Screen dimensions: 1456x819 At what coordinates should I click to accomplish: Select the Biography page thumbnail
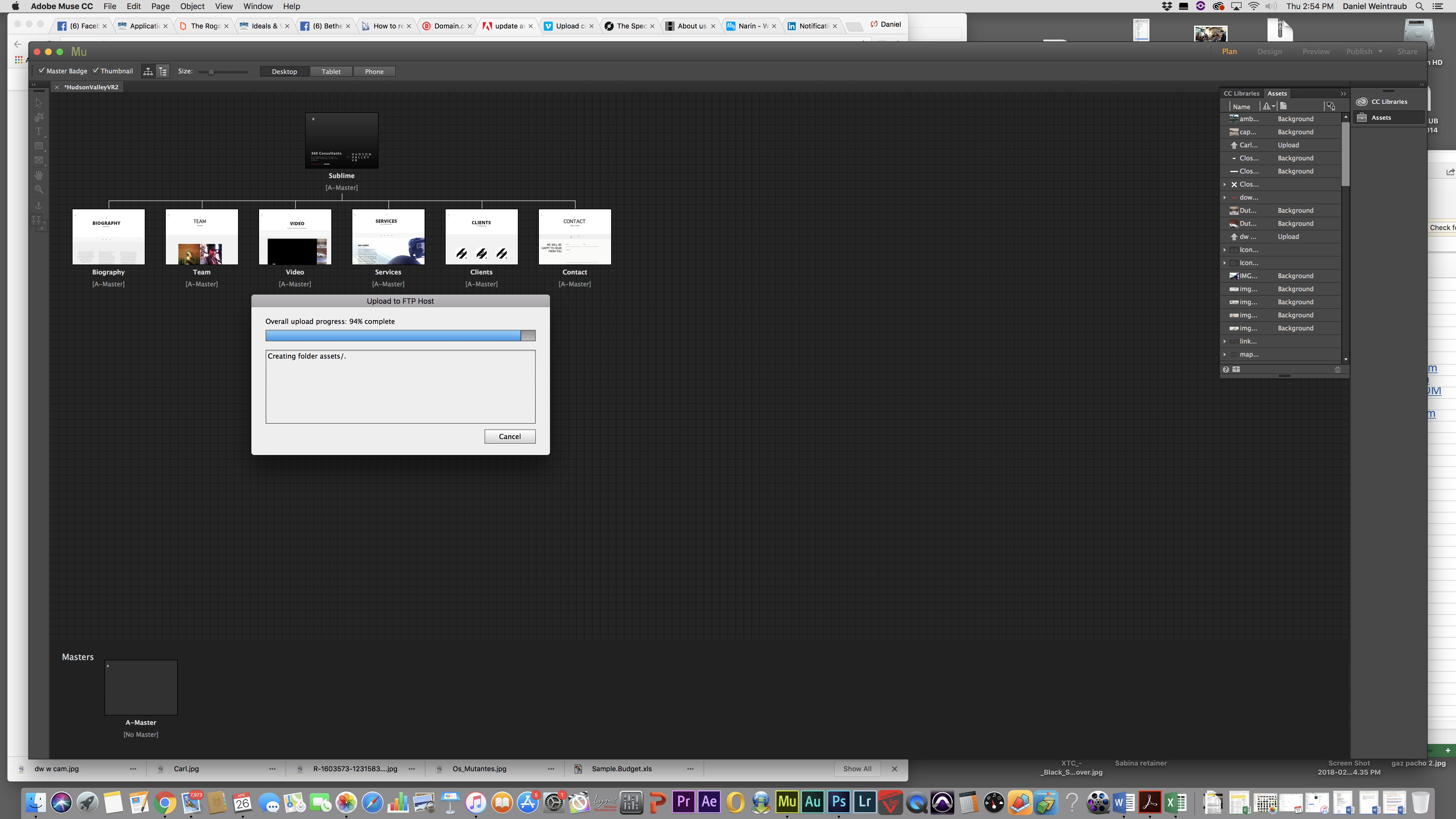(109, 237)
